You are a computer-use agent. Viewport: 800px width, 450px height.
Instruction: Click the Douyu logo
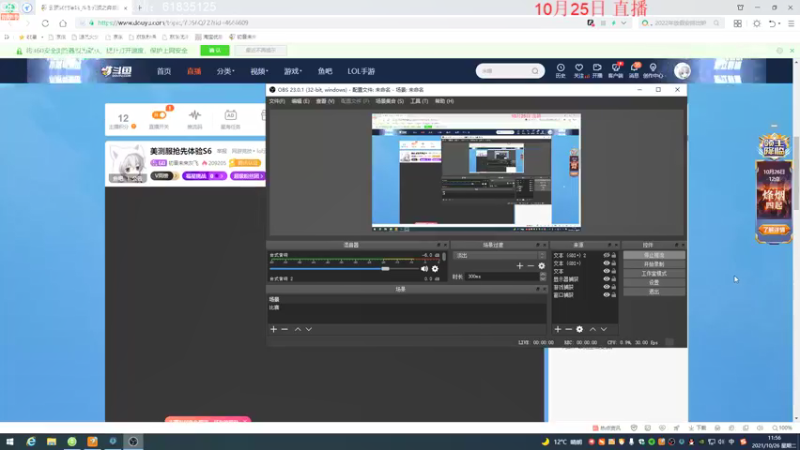click(x=117, y=71)
